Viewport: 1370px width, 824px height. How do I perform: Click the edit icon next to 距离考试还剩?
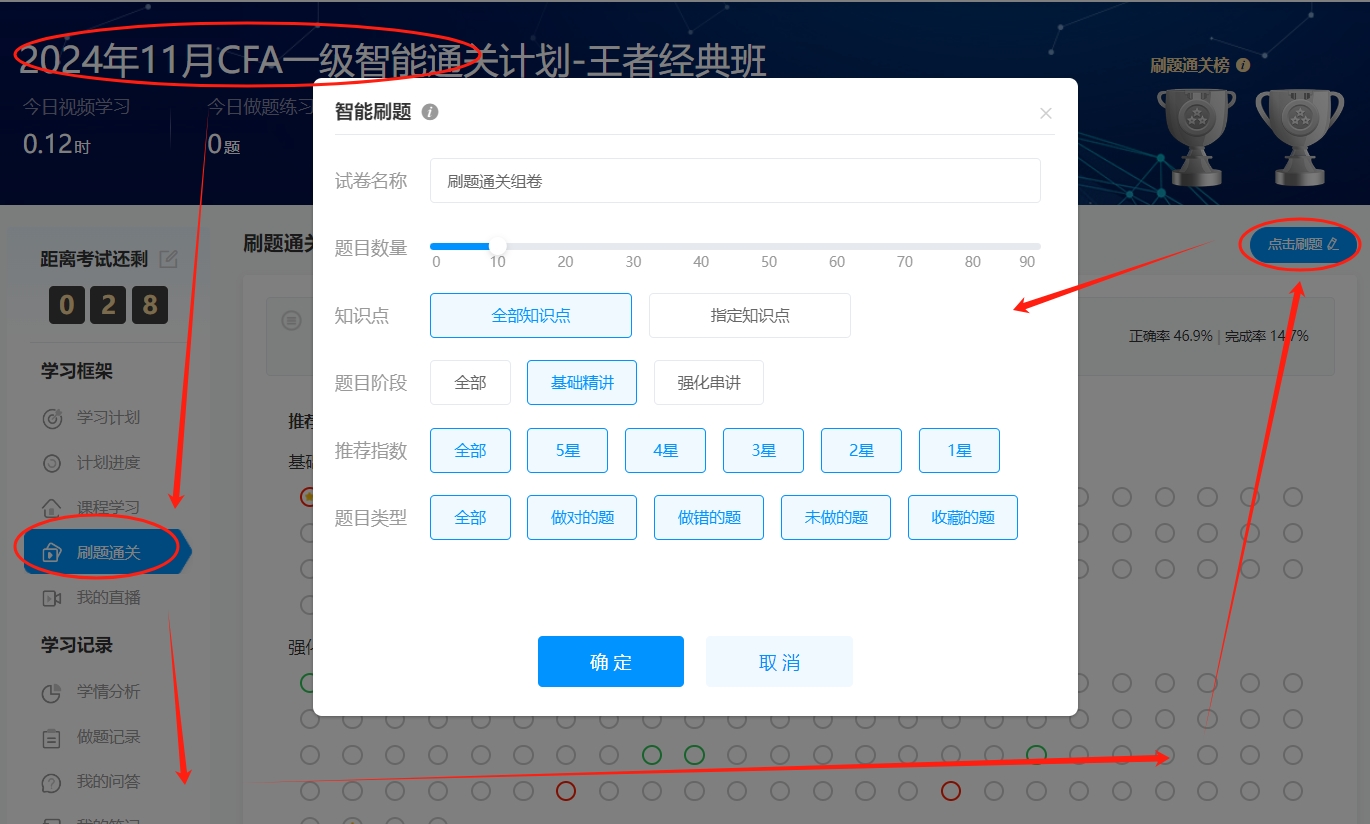click(169, 259)
